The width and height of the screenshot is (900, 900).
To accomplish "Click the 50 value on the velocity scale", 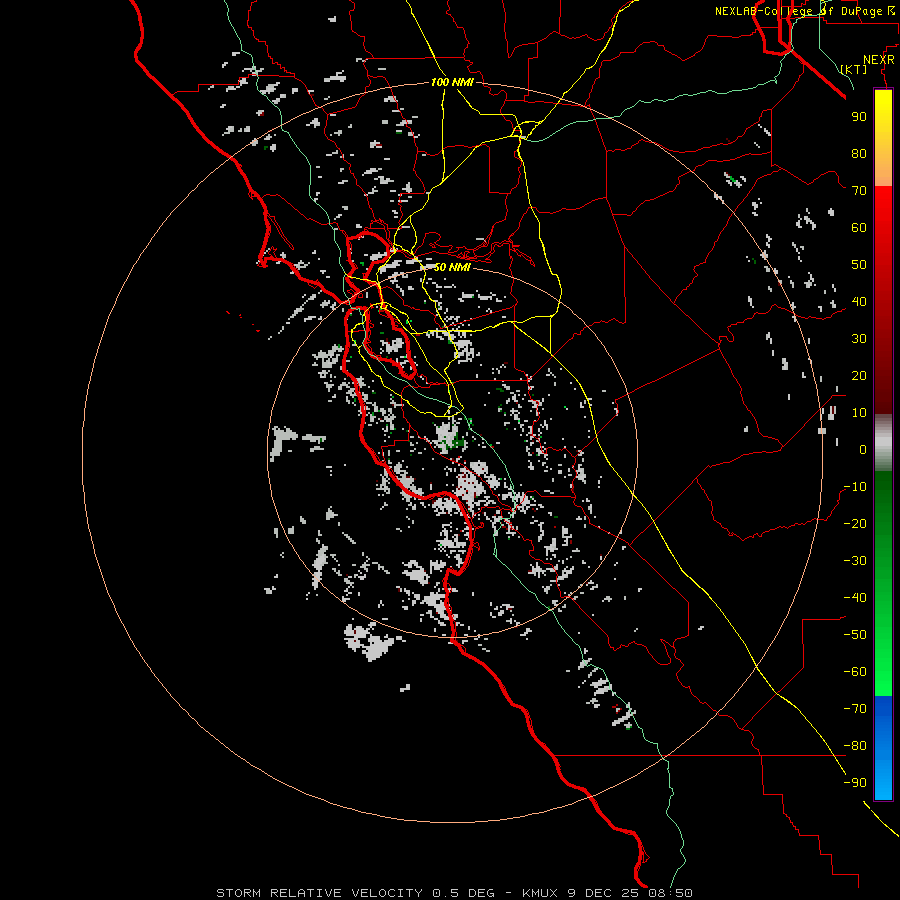I will tap(859, 265).
